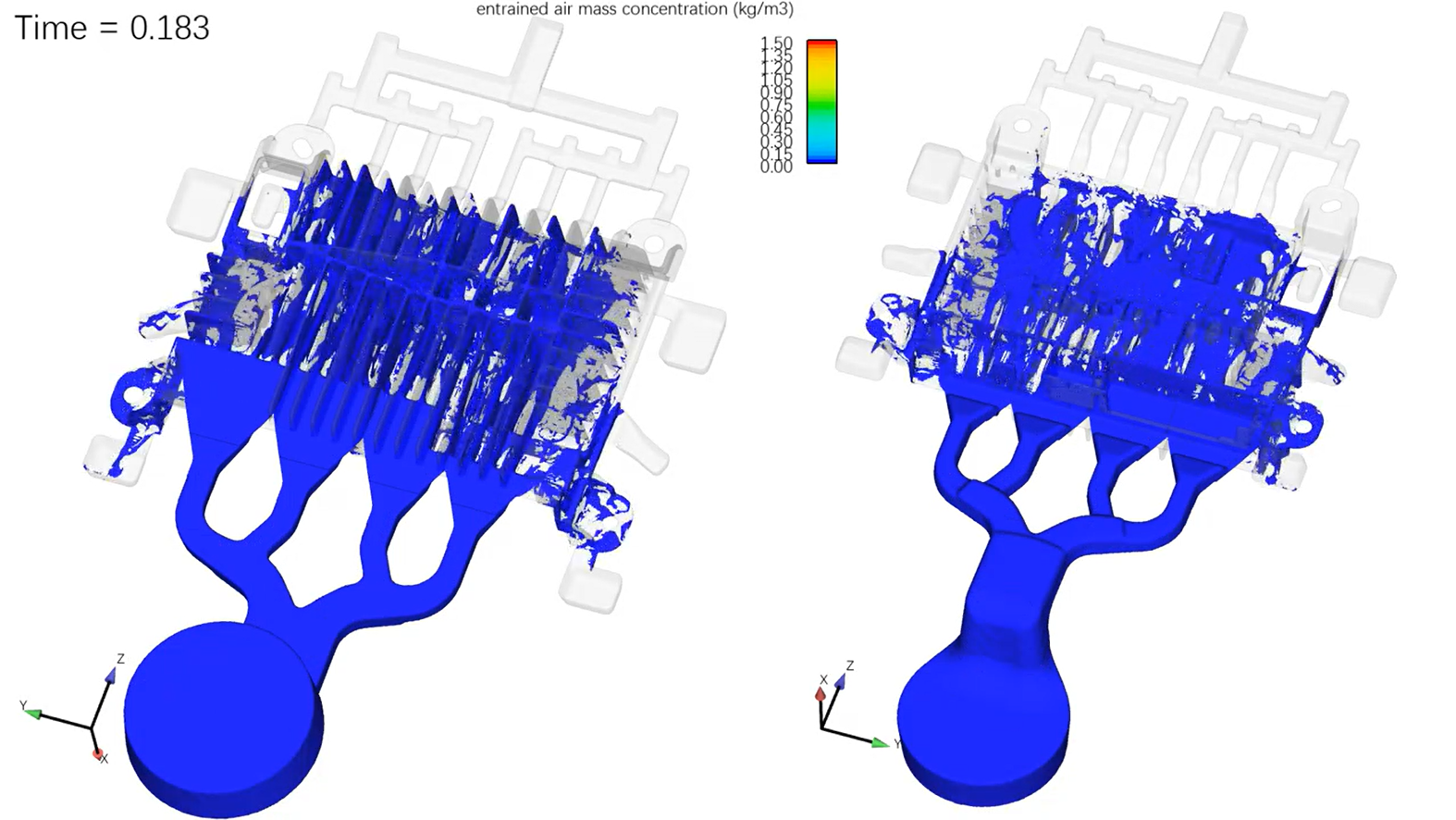Click the 1.50 maximum legend value
This screenshot has width=1456, height=820.
pos(777,43)
